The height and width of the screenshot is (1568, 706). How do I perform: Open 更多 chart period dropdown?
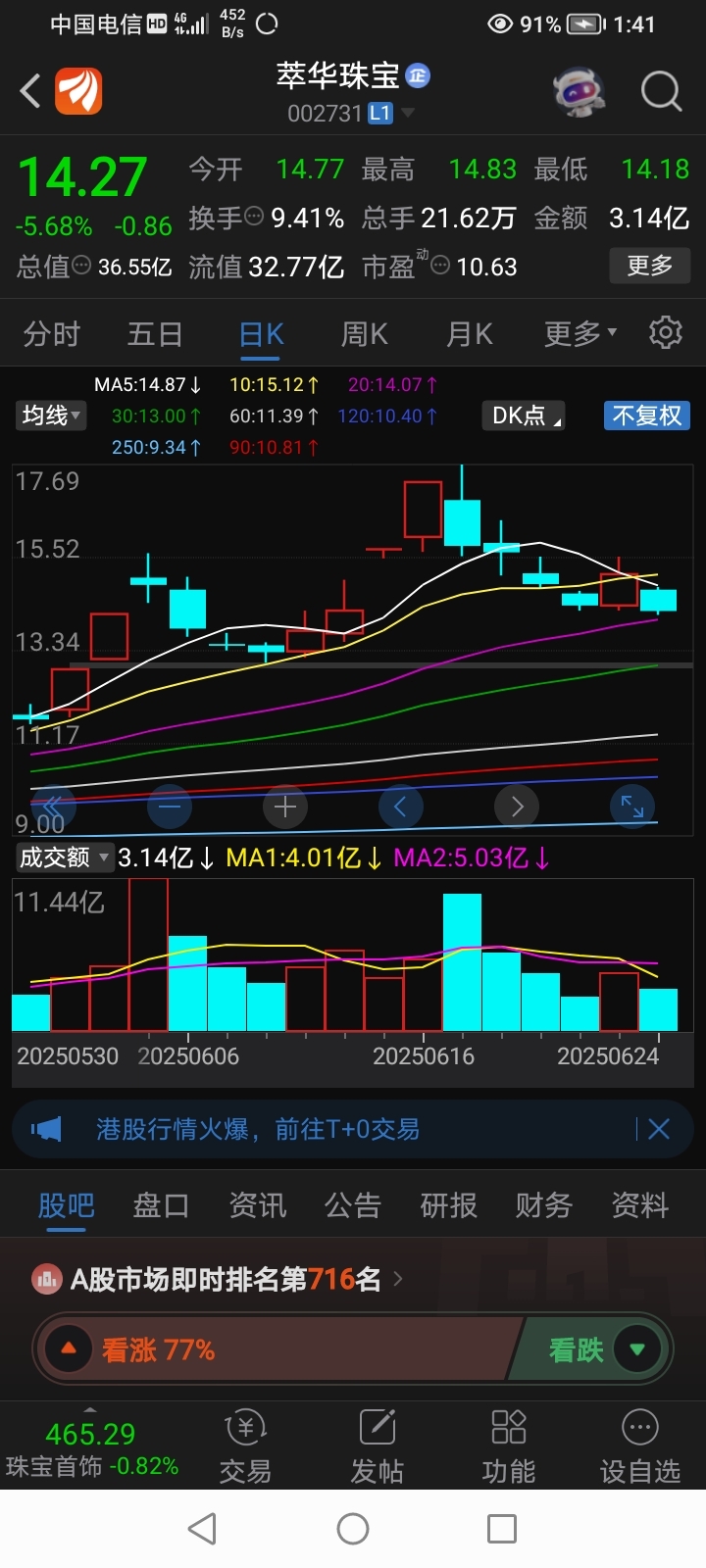[580, 333]
